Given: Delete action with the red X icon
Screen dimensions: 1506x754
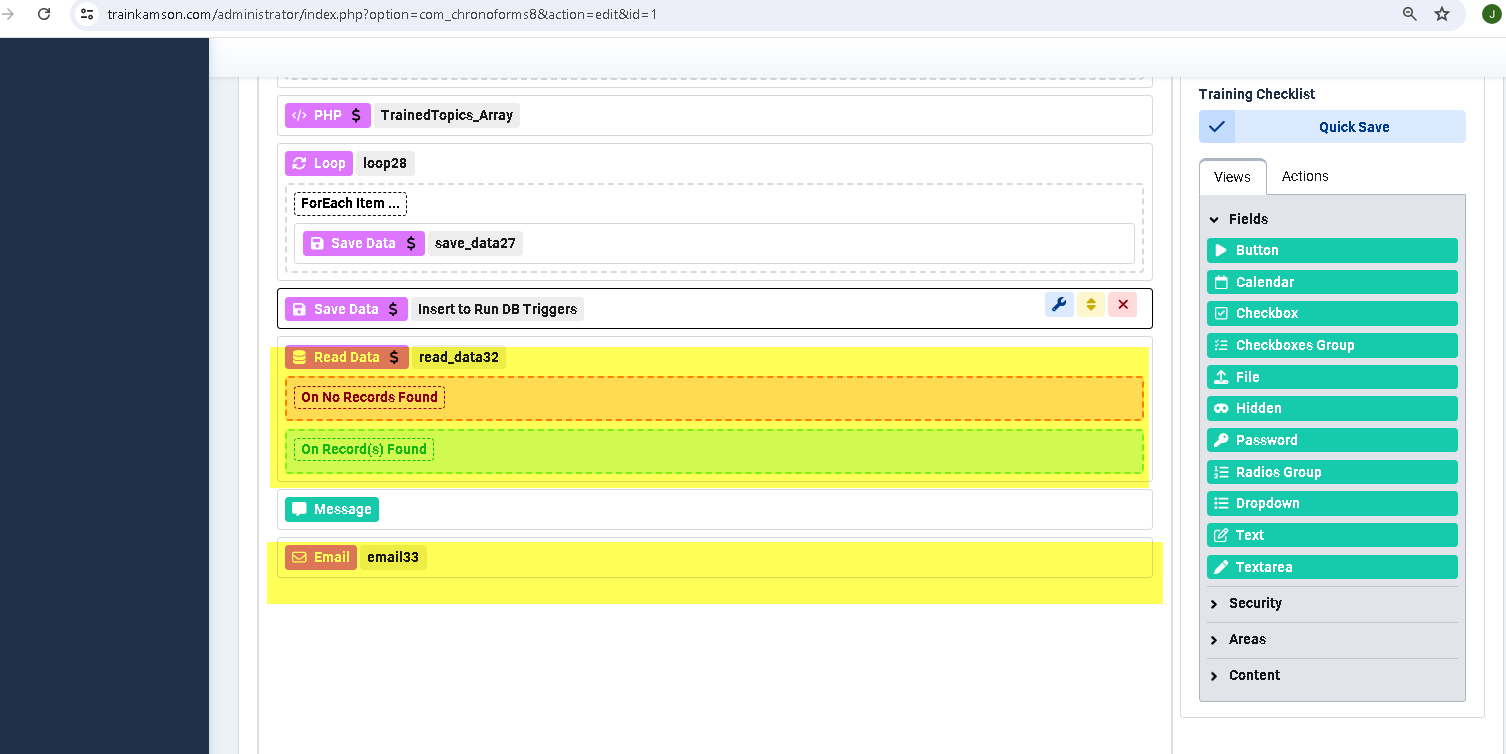Looking at the screenshot, I should point(1122,305).
